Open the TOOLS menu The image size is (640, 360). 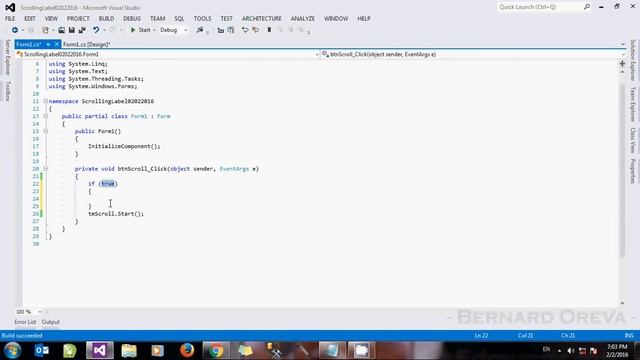tap(202, 19)
